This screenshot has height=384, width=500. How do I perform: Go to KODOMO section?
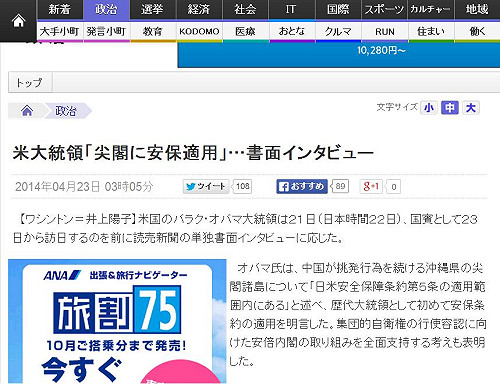(199, 31)
